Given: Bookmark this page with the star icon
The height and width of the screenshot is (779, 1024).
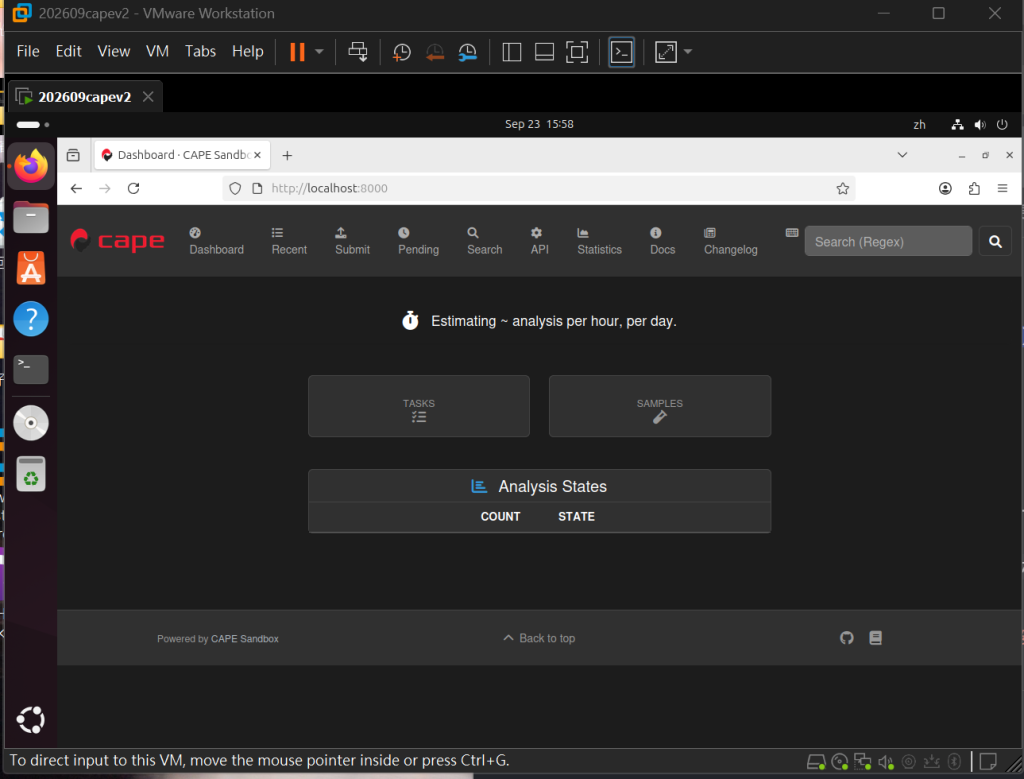Looking at the screenshot, I should pyautogui.click(x=842, y=188).
